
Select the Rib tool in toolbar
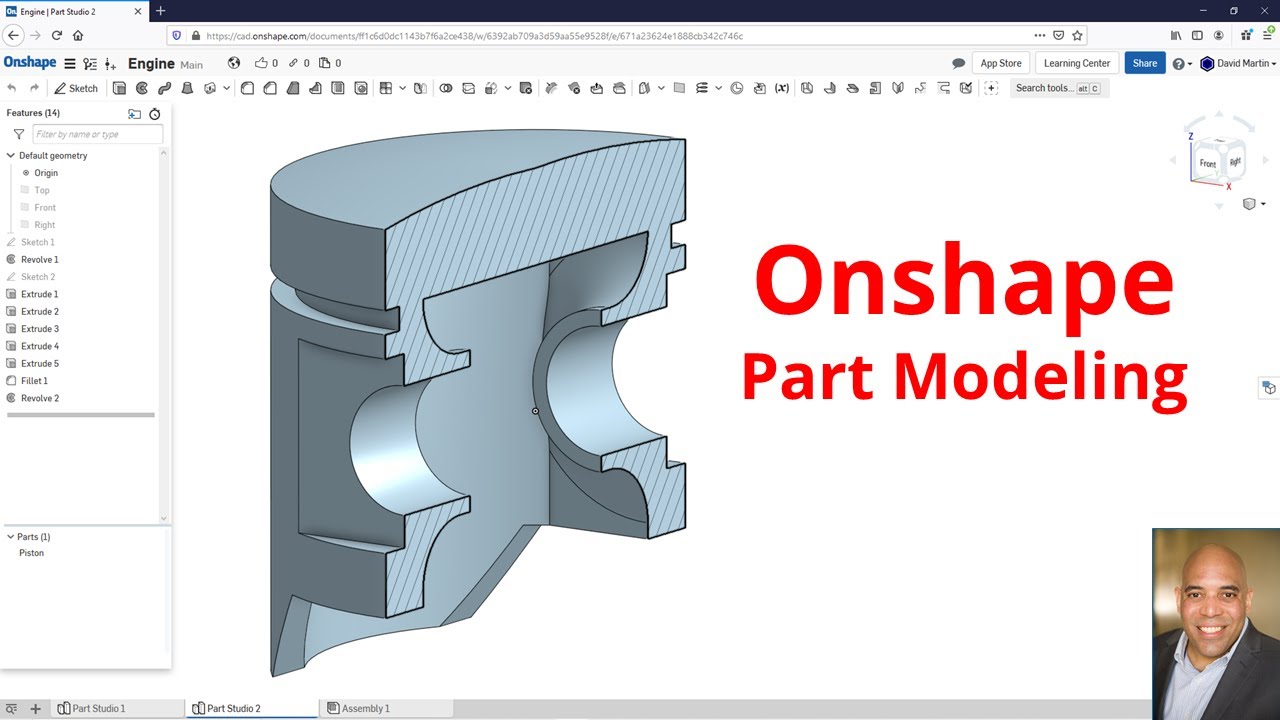pyautogui.click(x=315, y=88)
